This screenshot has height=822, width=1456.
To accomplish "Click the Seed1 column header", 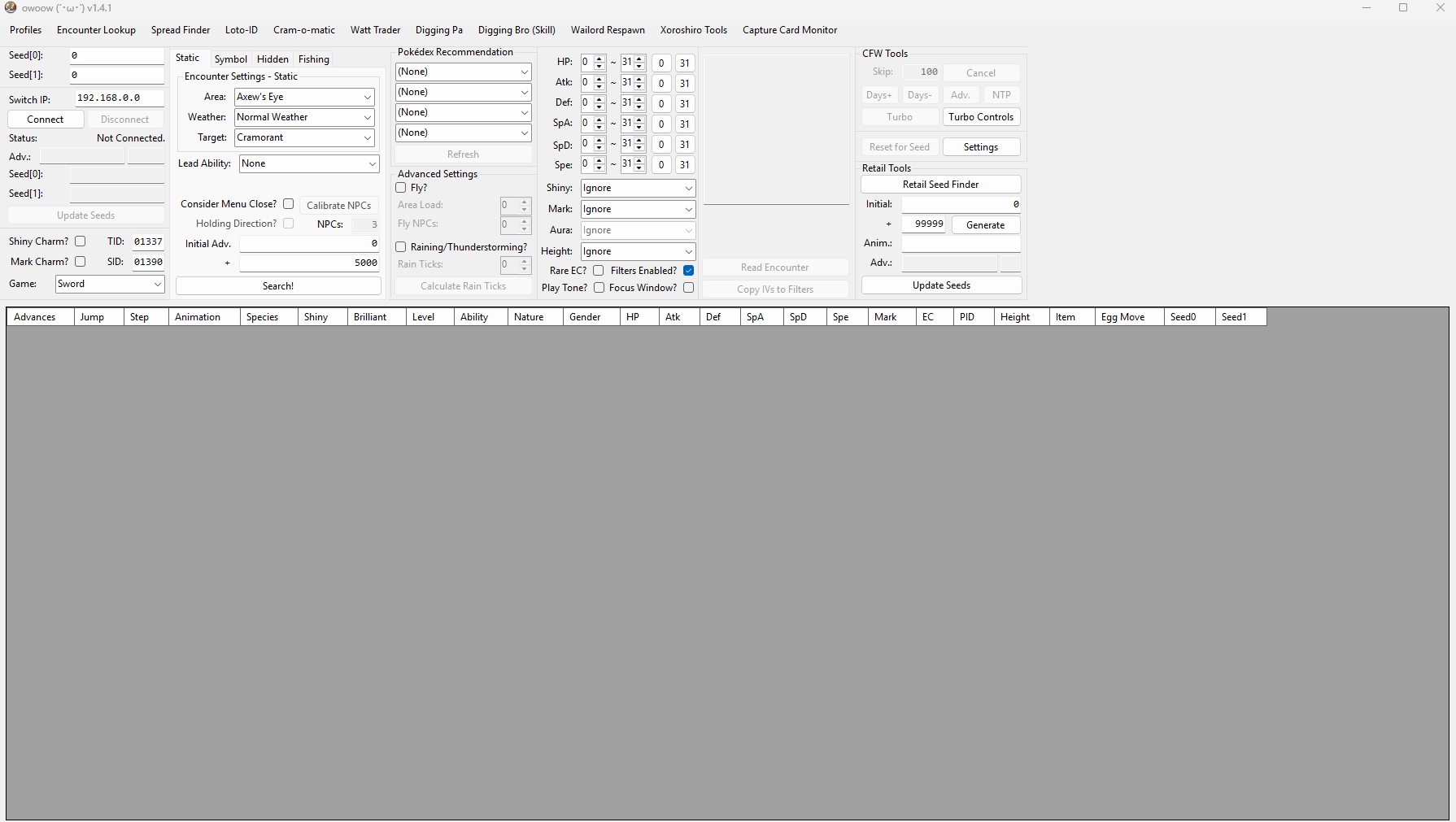I will pos(1240,317).
